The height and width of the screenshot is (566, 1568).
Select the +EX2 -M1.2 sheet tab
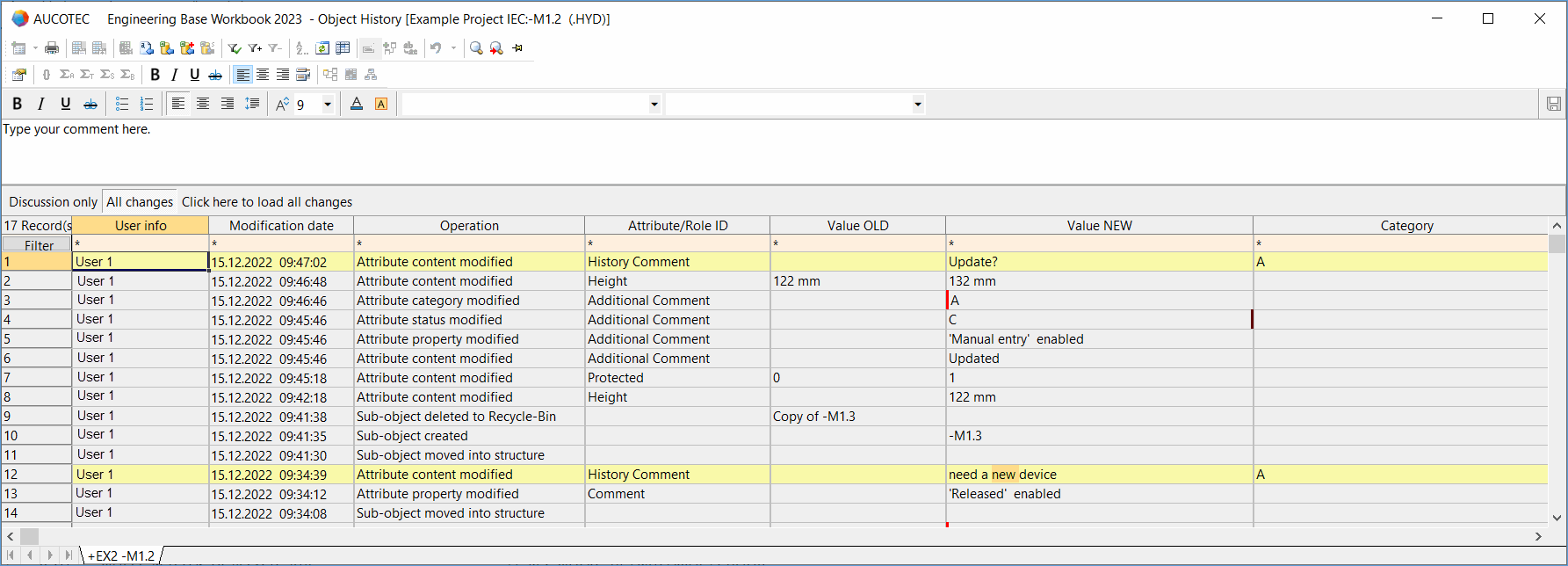click(121, 555)
